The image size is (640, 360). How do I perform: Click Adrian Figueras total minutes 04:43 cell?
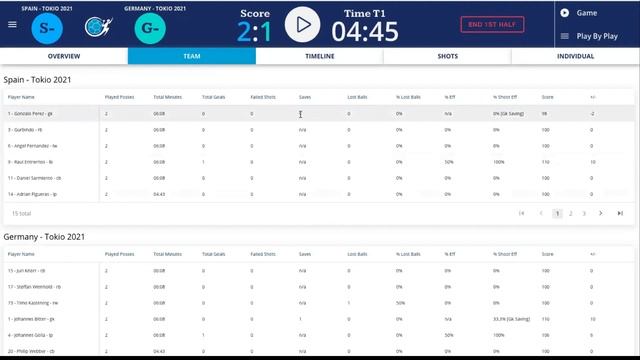click(159, 194)
